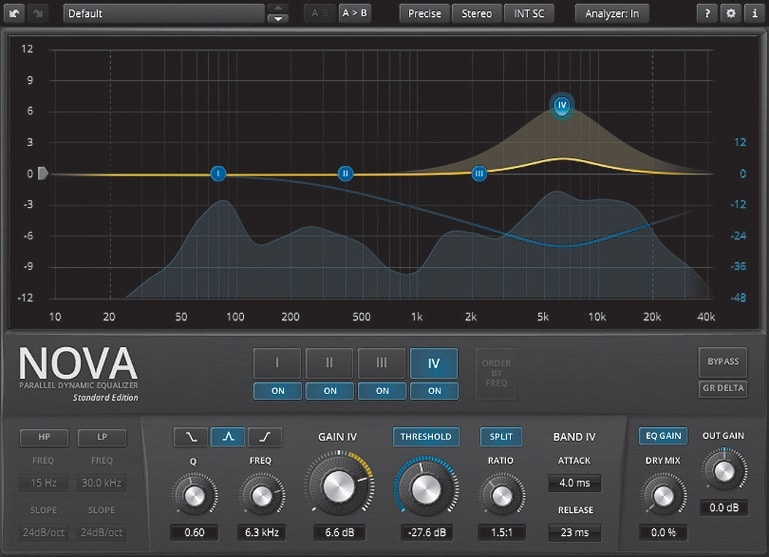Toggle band IV ON switch

(435, 391)
